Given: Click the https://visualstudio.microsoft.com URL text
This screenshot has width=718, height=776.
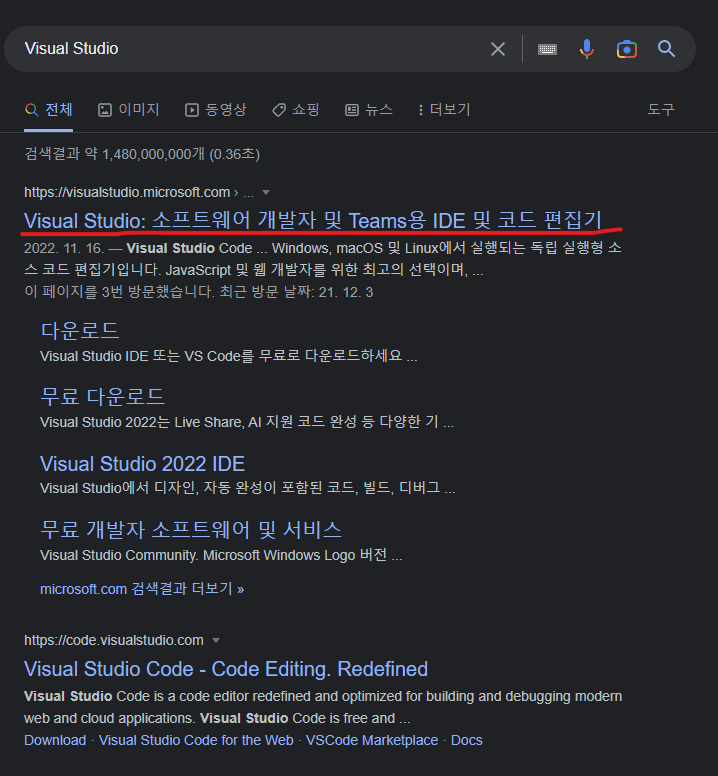Looking at the screenshot, I should [127, 192].
